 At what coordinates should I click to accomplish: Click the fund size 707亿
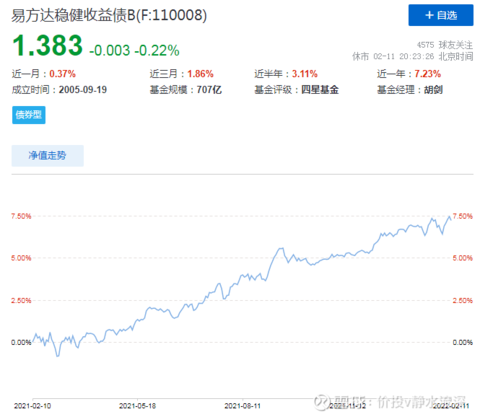[x=209, y=90]
